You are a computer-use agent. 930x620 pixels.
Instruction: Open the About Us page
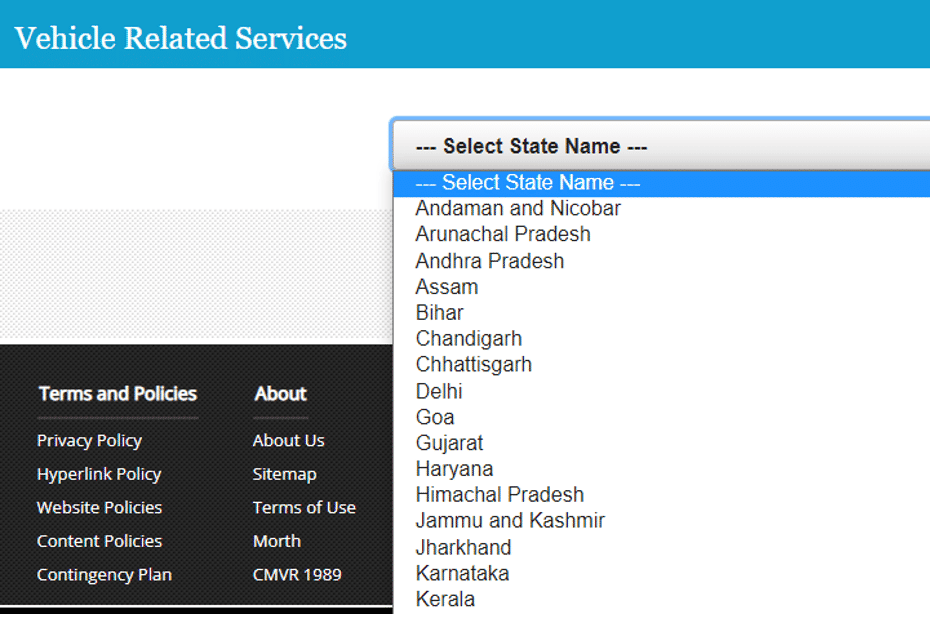point(288,441)
